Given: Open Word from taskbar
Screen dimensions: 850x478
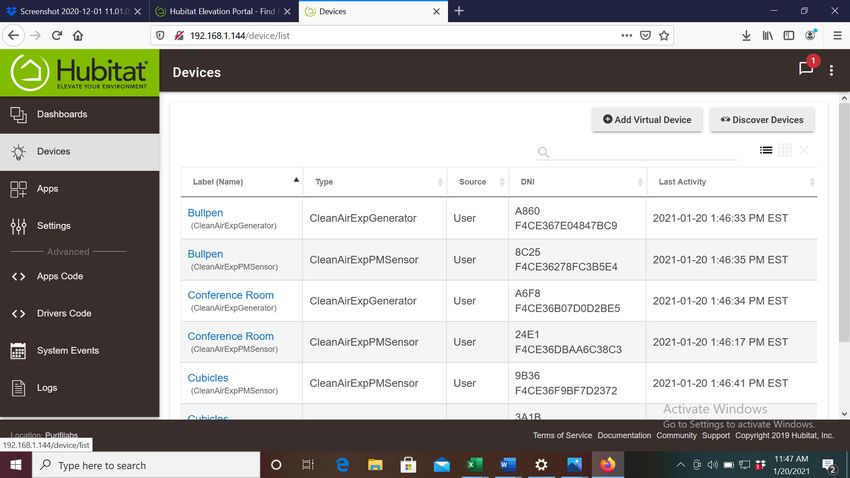Looking at the screenshot, I should click(508, 465).
